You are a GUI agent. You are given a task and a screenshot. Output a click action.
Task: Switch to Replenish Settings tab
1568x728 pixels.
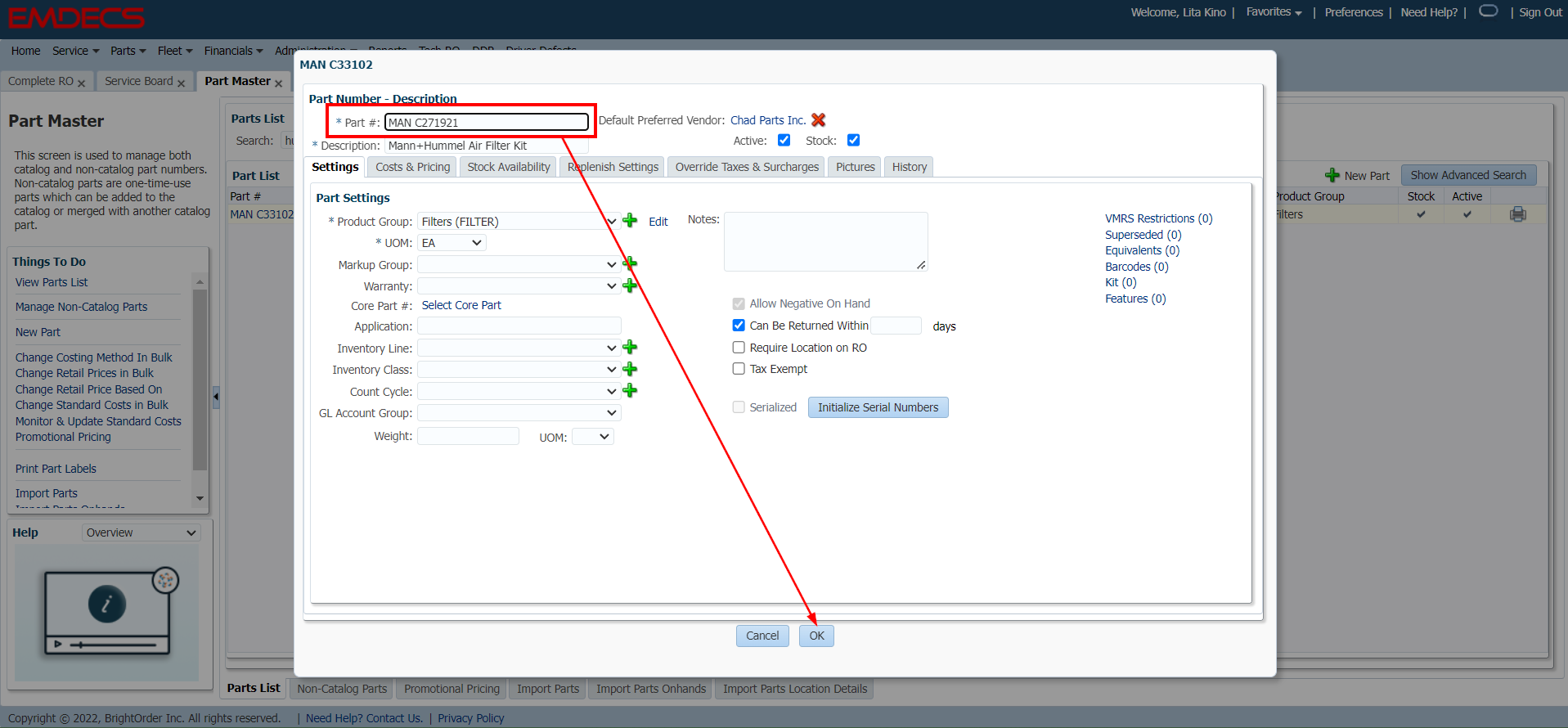pos(613,167)
